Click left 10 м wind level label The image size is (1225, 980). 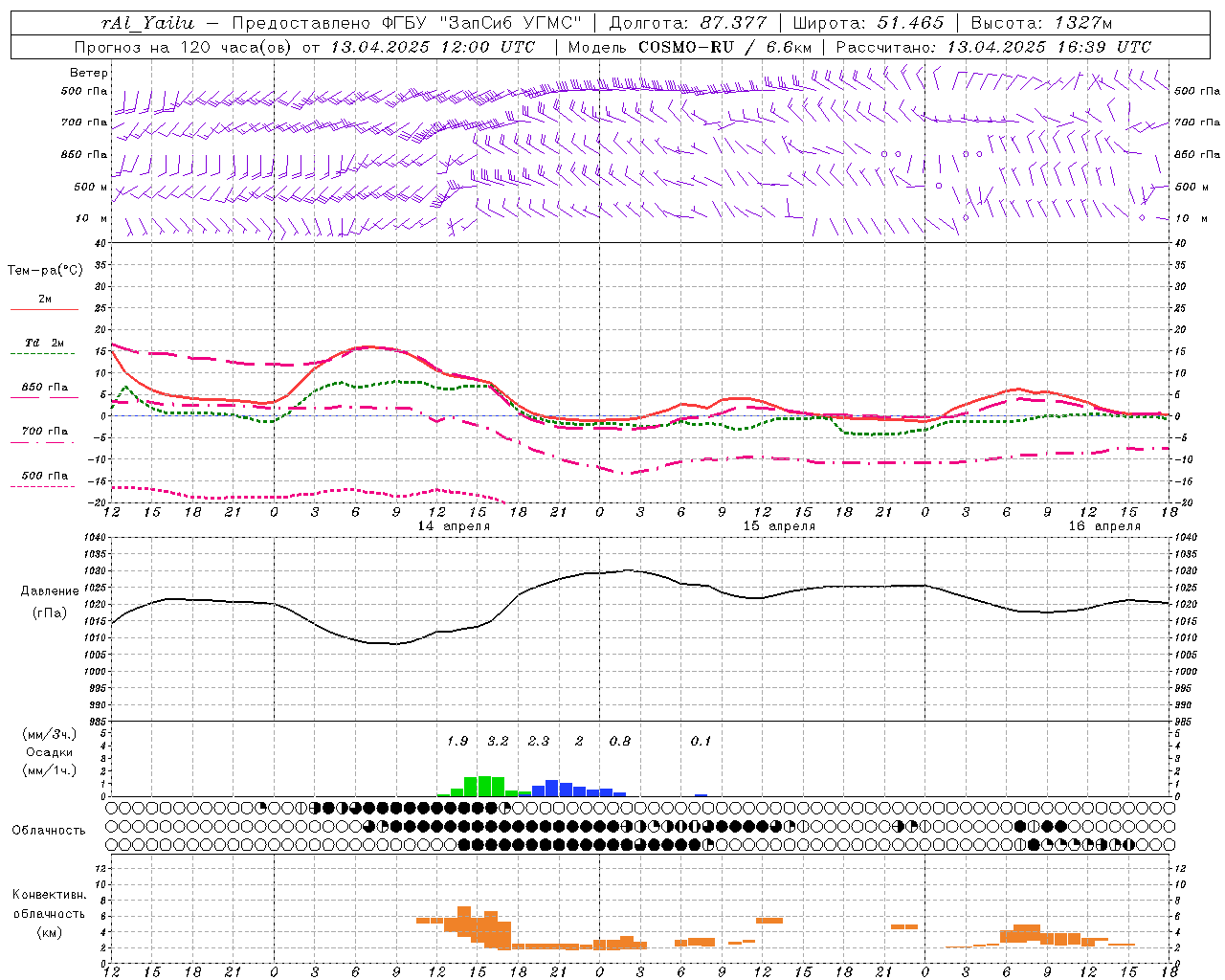tap(92, 218)
